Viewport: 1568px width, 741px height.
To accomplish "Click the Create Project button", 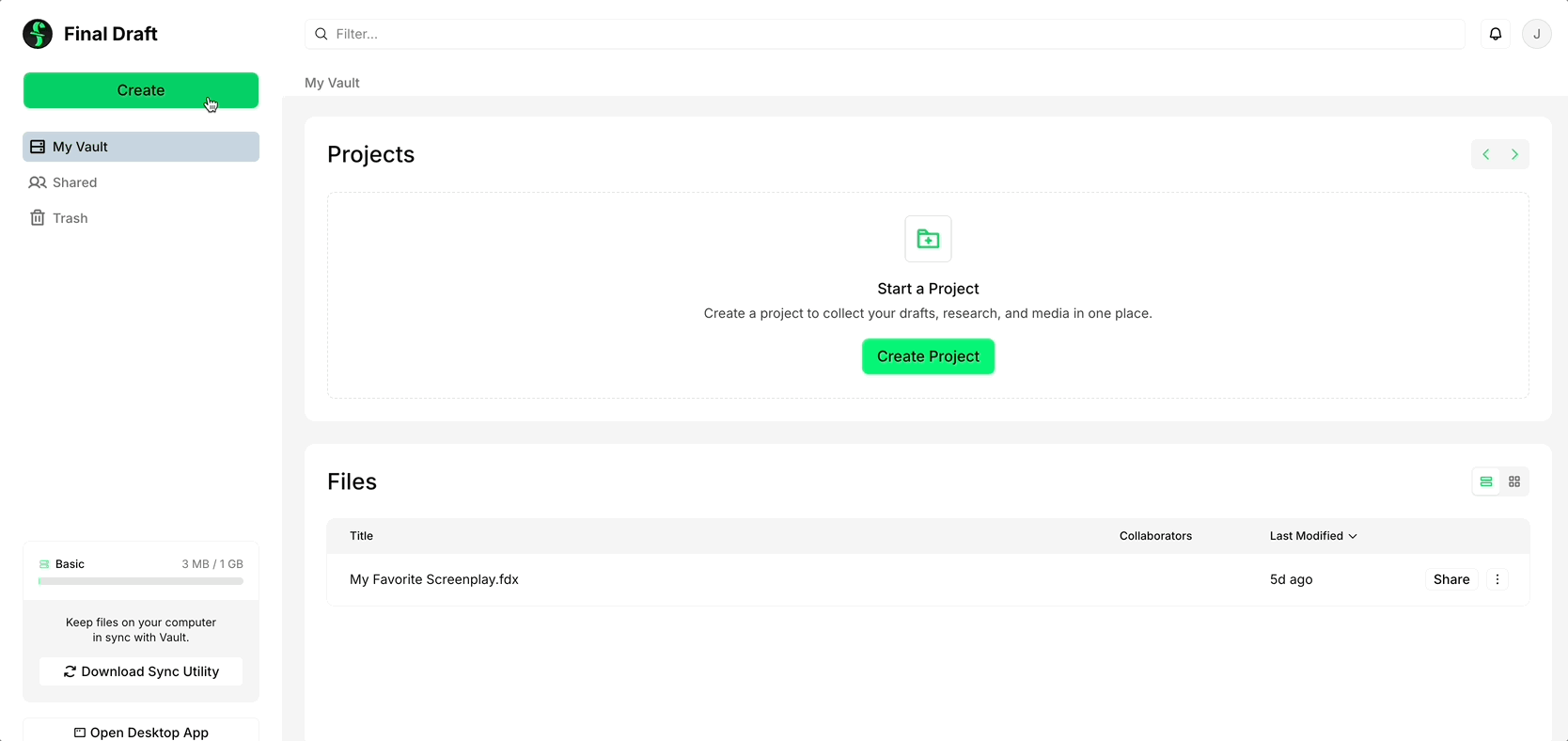I will pos(928,356).
